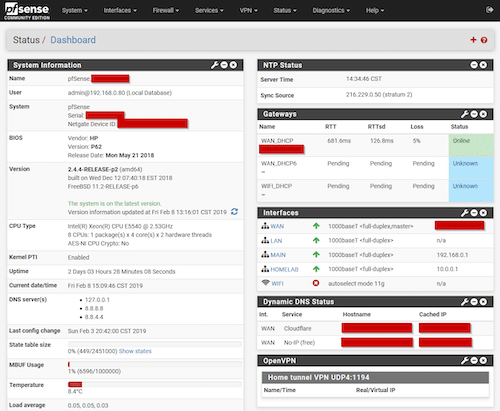500x411 pixels.
Task: Click the LAN network interface icon
Action: click(x=265, y=240)
